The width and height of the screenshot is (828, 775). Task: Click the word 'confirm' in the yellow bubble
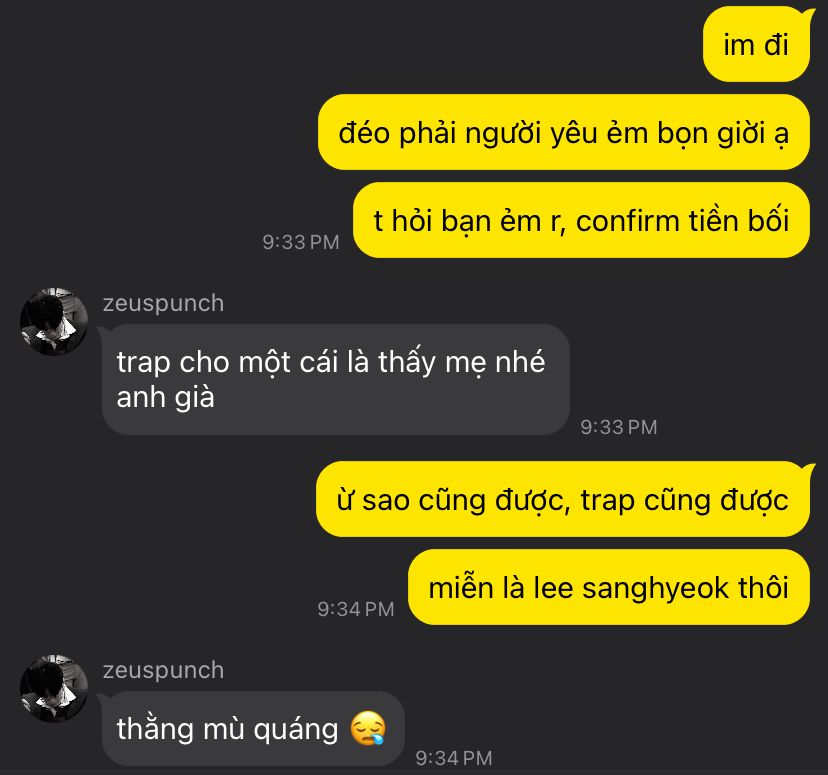627,221
